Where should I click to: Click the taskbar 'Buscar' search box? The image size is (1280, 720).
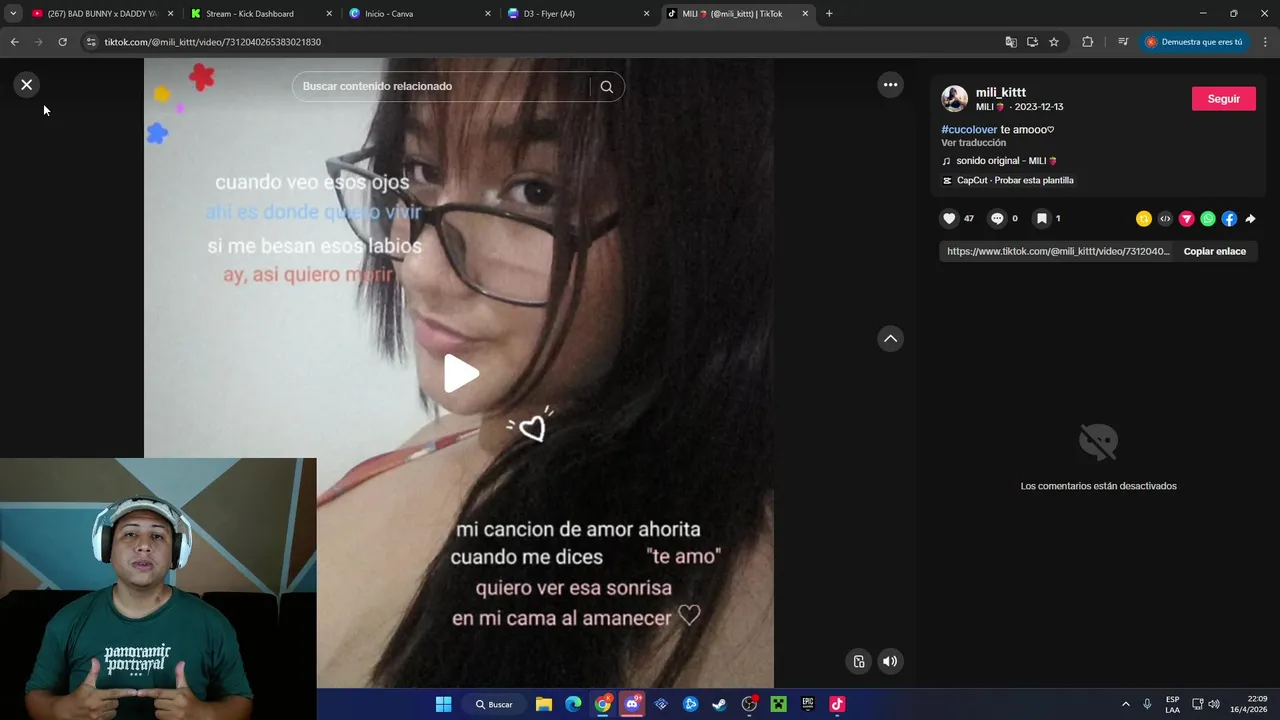click(494, 704)
